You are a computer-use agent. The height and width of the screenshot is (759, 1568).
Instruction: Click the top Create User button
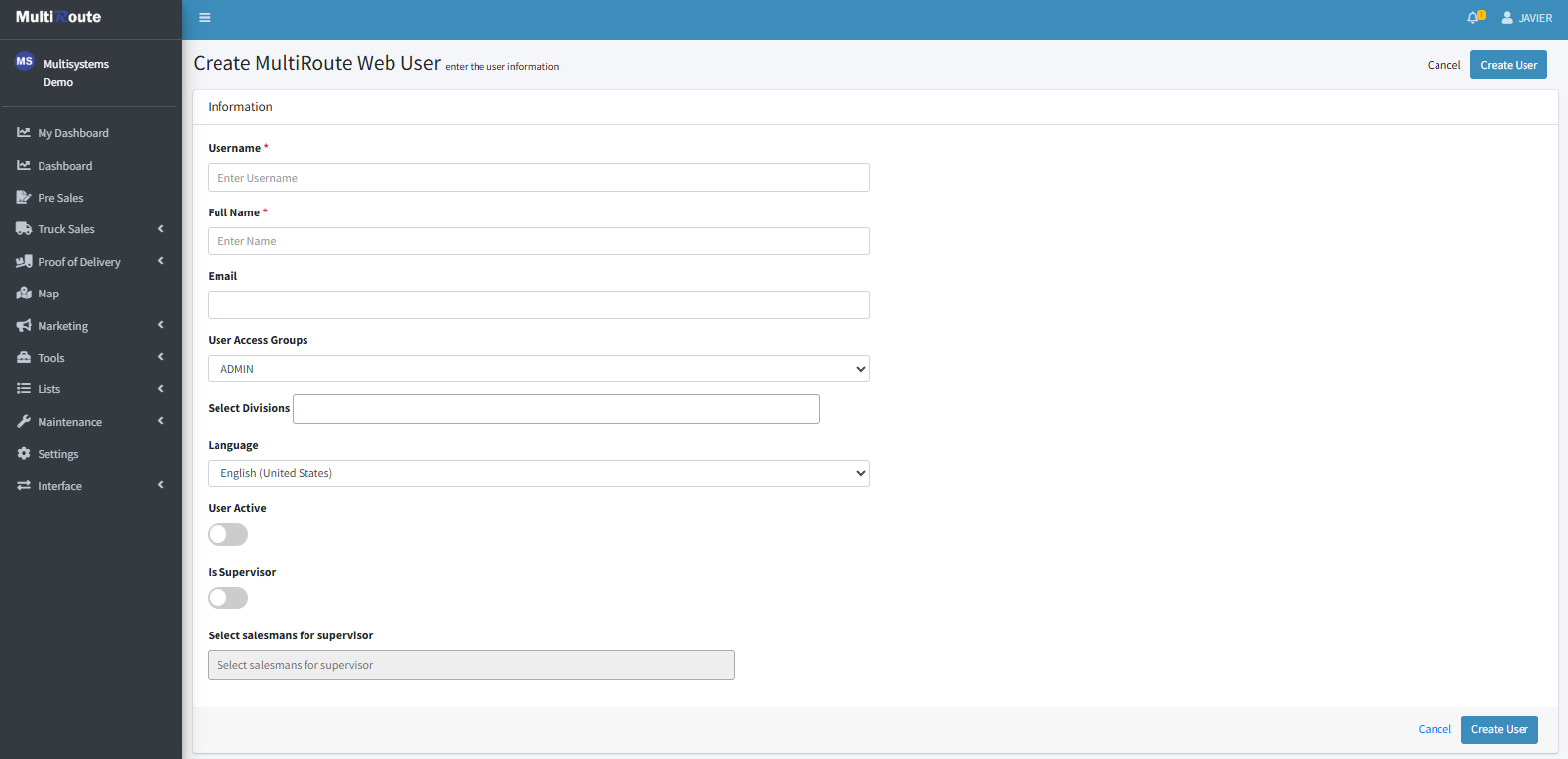tap(1508, 65)
